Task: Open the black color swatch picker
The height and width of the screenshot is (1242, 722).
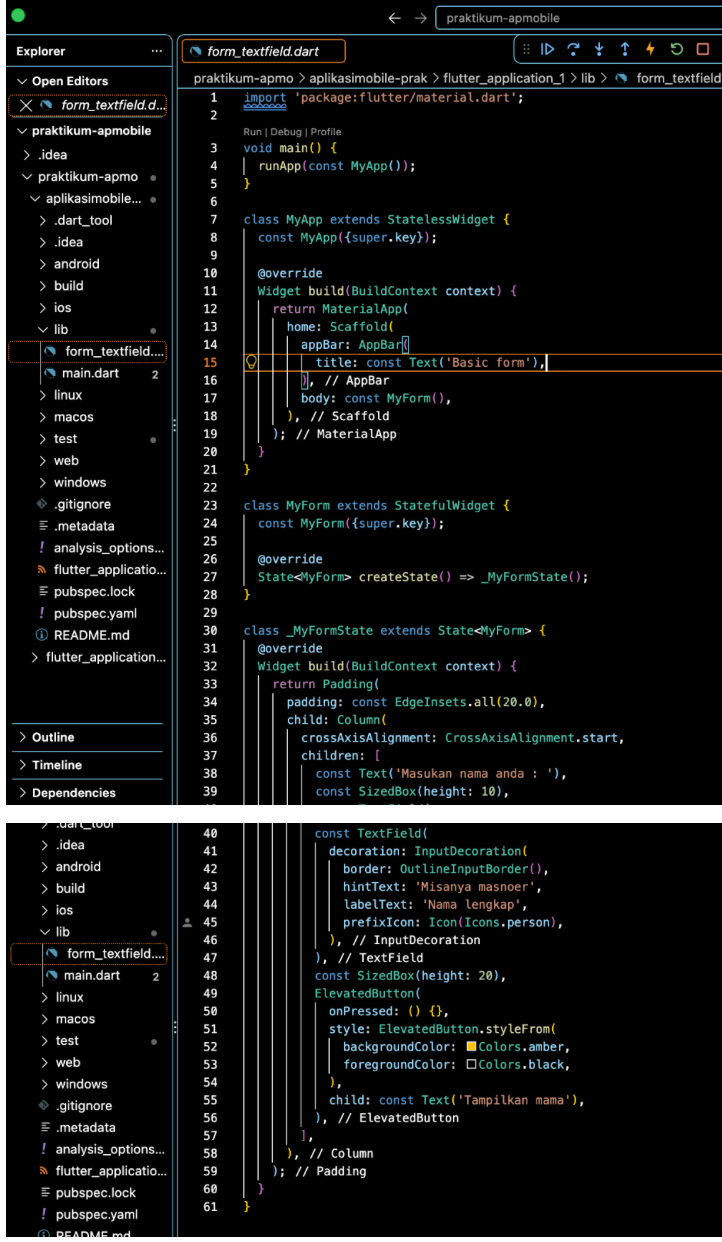Action: 472,1065
